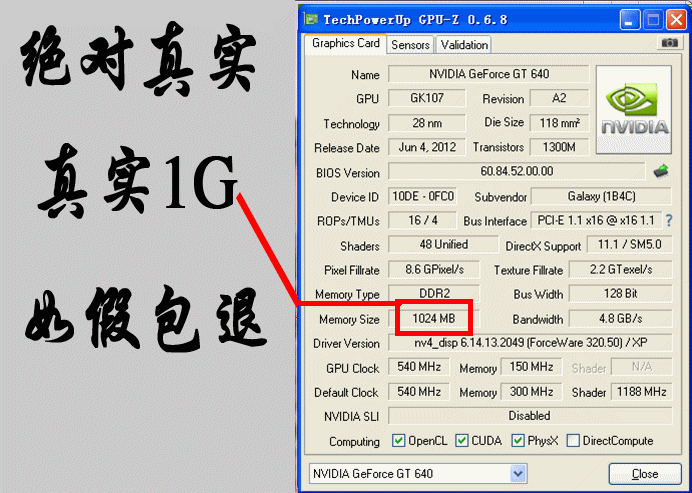The image size is (692, 493).
Task: Click the greyed Shader N/A field
Action: click(642, 367)
